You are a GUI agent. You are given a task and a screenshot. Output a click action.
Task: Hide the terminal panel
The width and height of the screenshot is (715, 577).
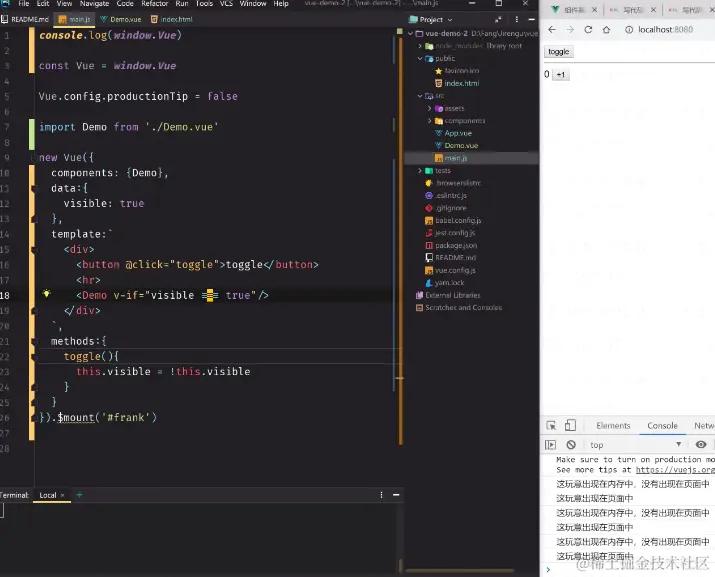[396, 495]
